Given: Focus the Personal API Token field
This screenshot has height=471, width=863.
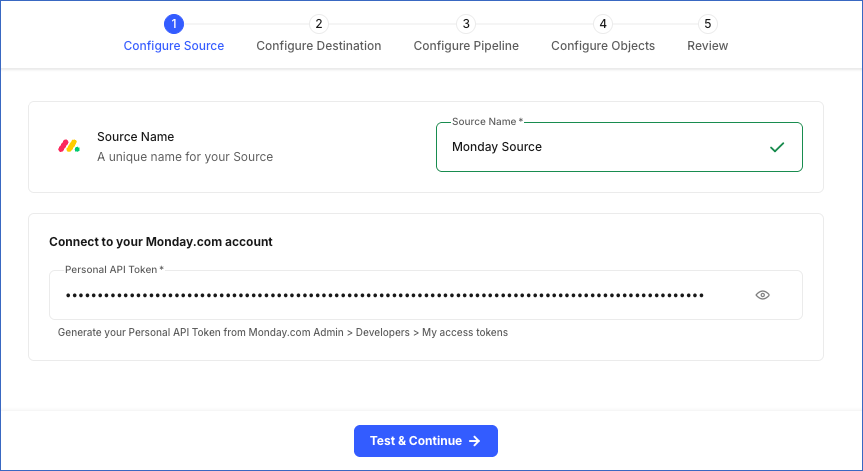Looking at the screenshot, I should [x=426, y=295].
